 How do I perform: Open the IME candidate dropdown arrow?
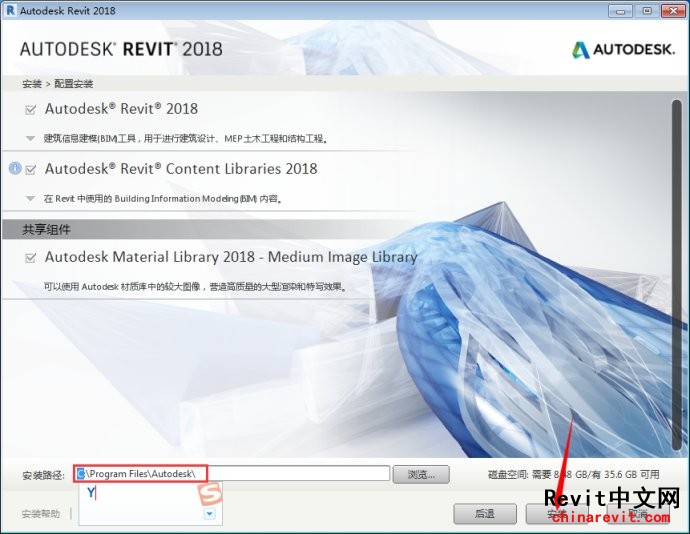pyautogui.click(x=209, y=514)
